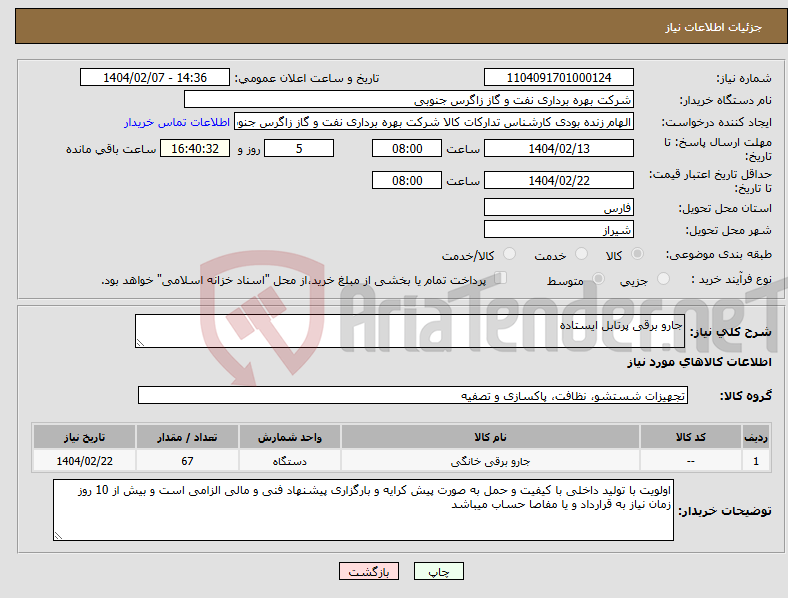Click the ایجاد کننده درخواست field

pos(434,122)
